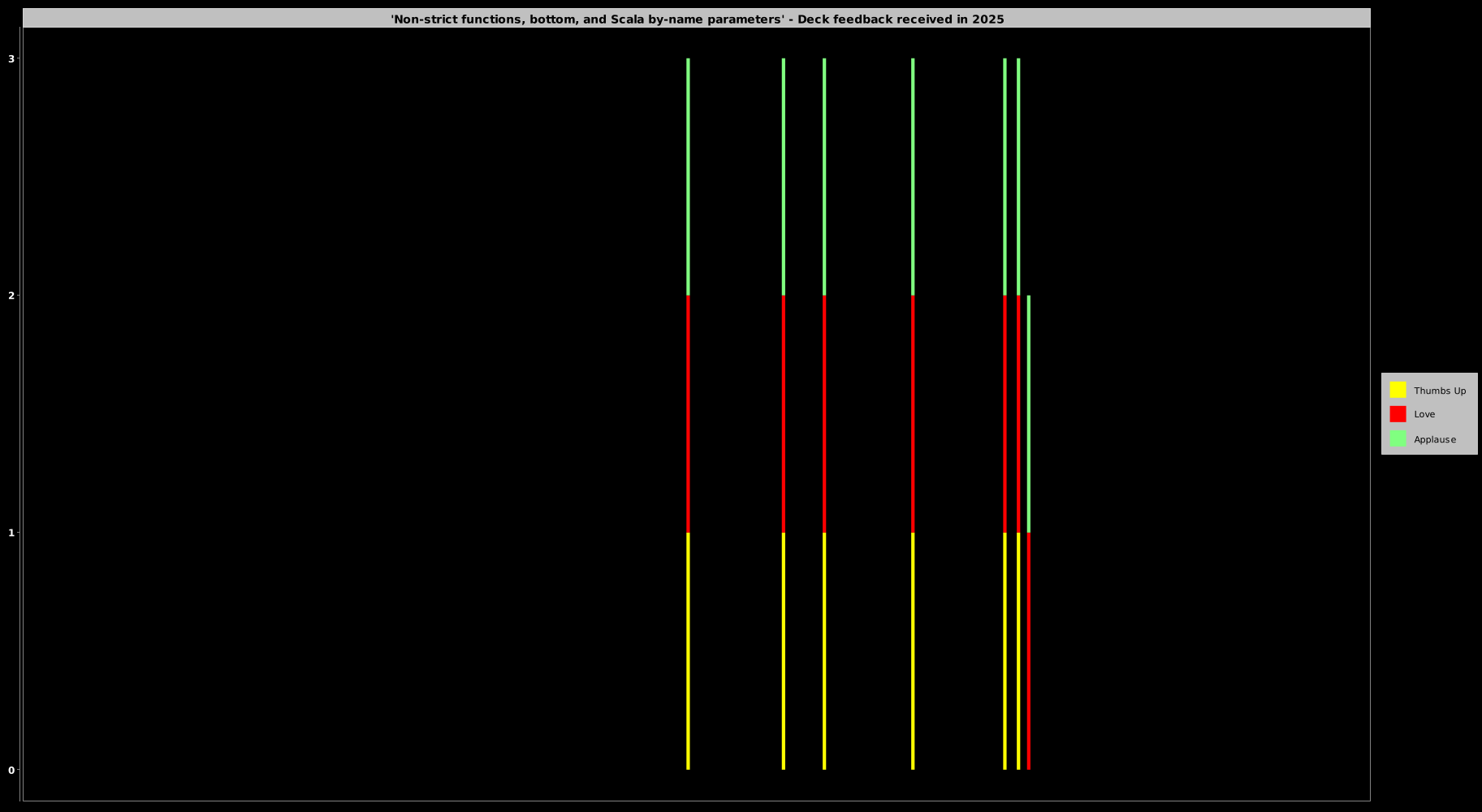
Task: Click the yellow segment of the leftmost bar
Action: tap(688, 650)
